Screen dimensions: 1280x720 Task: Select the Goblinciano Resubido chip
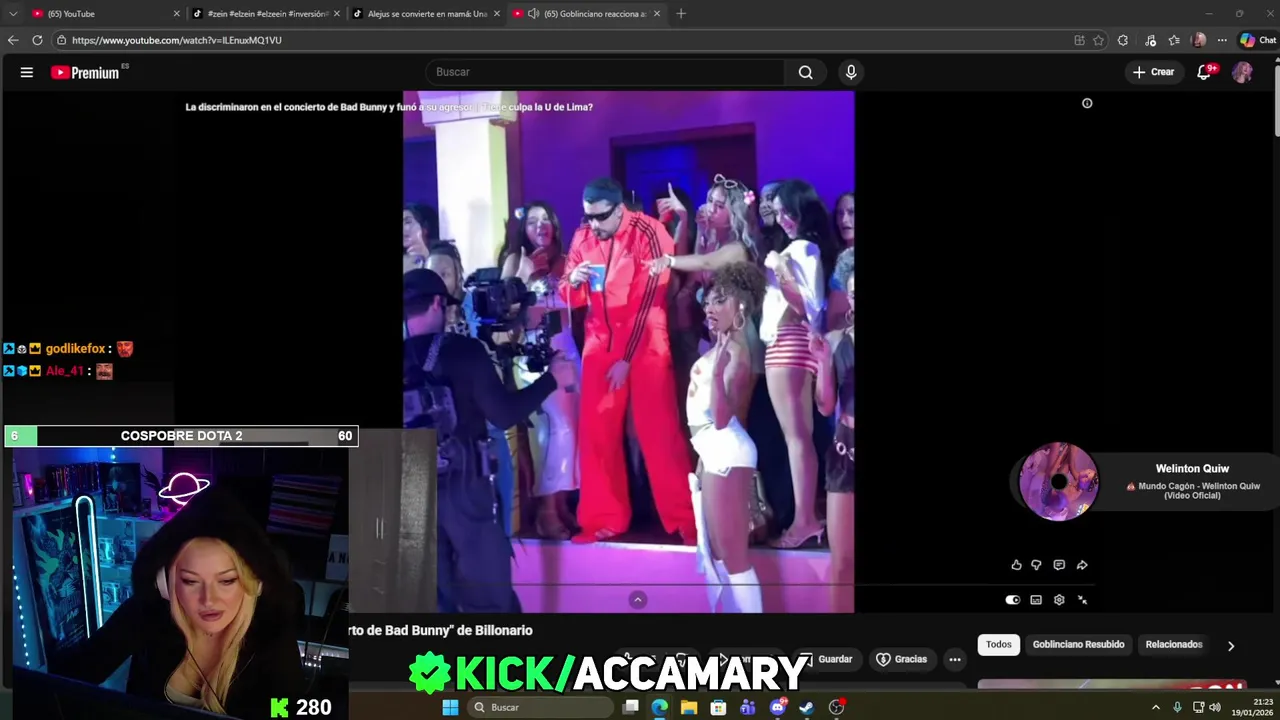(x=1078, y=645)
